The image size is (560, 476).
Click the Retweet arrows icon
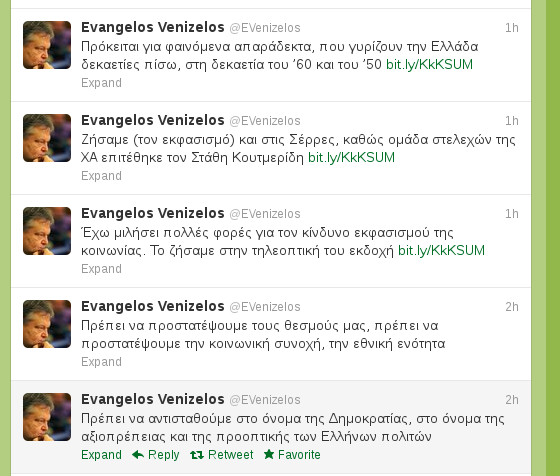(x=197, y=455)
